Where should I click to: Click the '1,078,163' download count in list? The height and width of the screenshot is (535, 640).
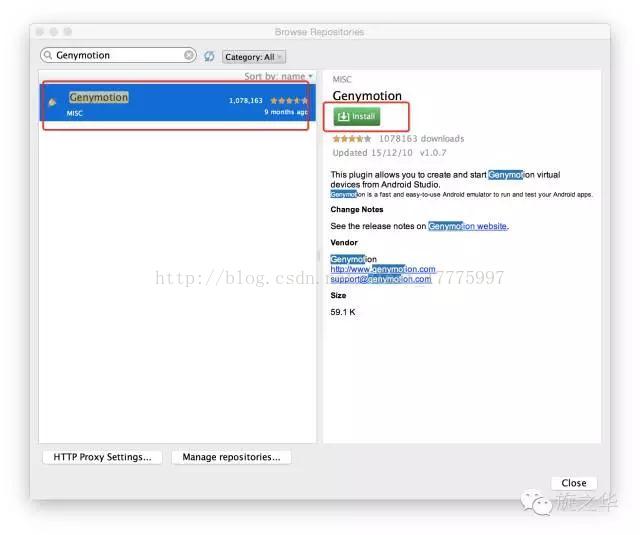(x=246, y=100)
